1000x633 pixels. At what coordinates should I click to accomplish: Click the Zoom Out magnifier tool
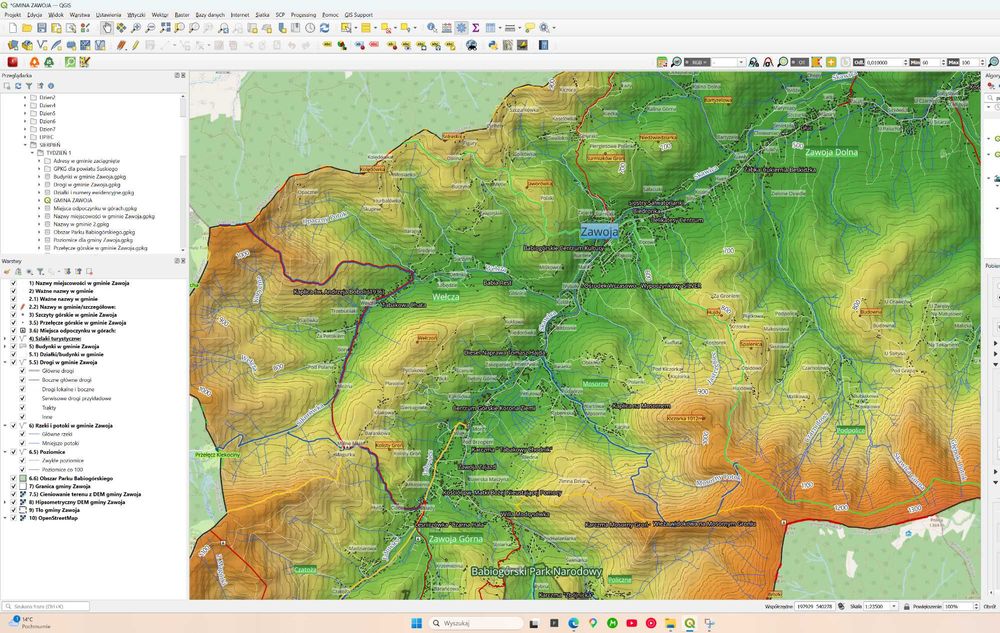pos(151,28)
